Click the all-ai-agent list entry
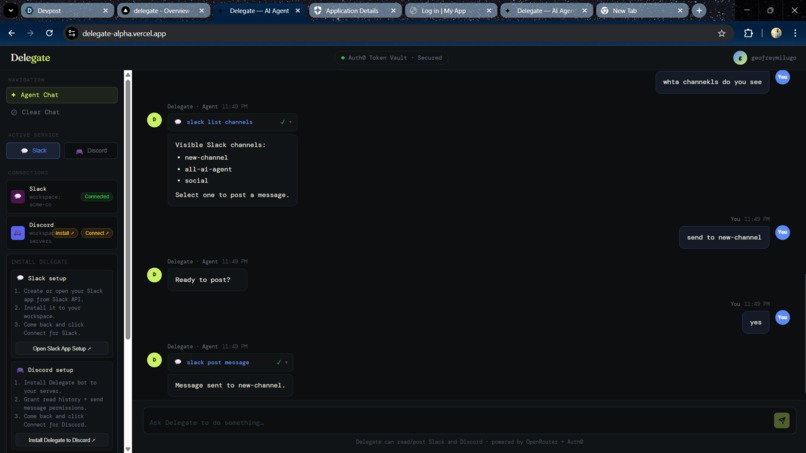This screenshot has width=806, height=453. [208, 169]
